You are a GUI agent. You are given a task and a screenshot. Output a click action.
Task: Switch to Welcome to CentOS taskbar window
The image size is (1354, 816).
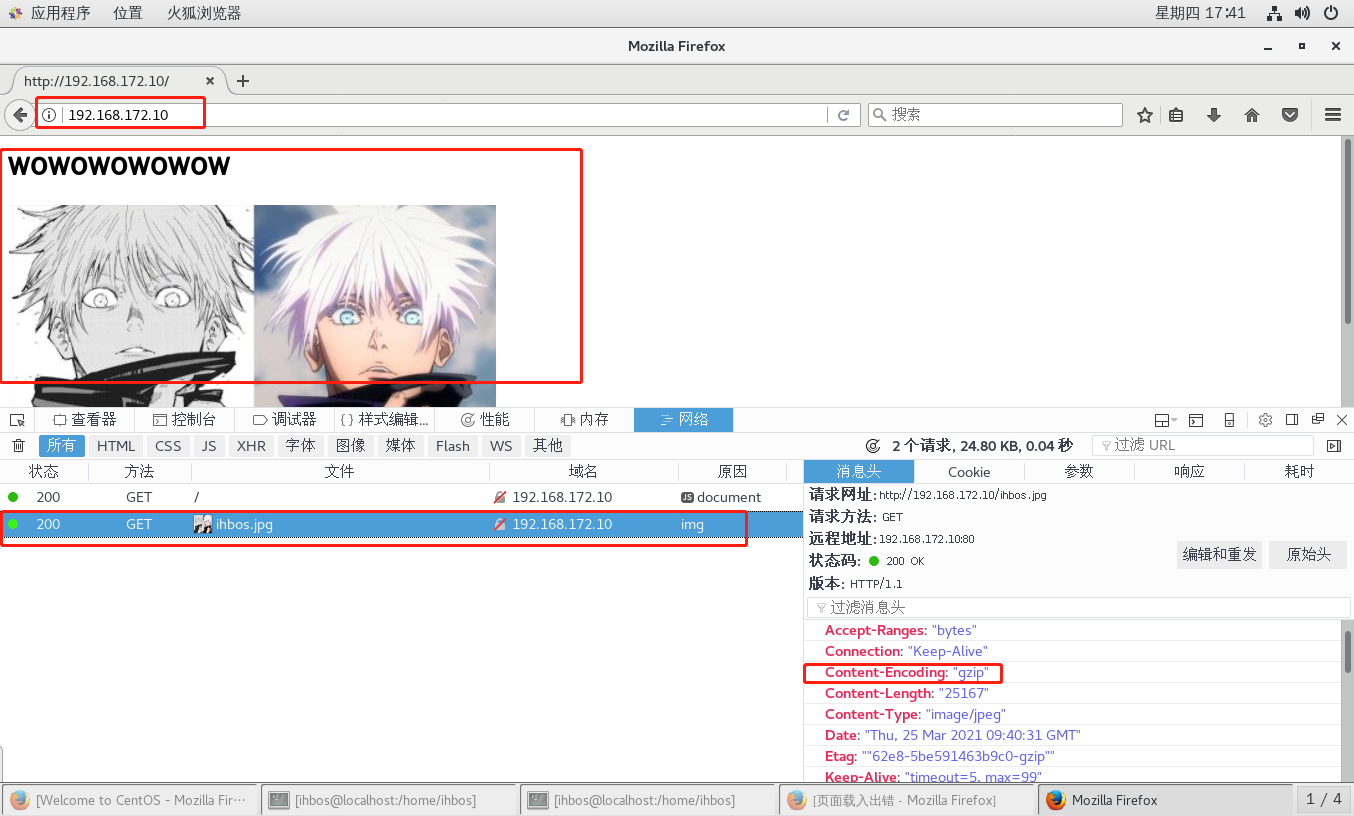click(x=129, y=800)
